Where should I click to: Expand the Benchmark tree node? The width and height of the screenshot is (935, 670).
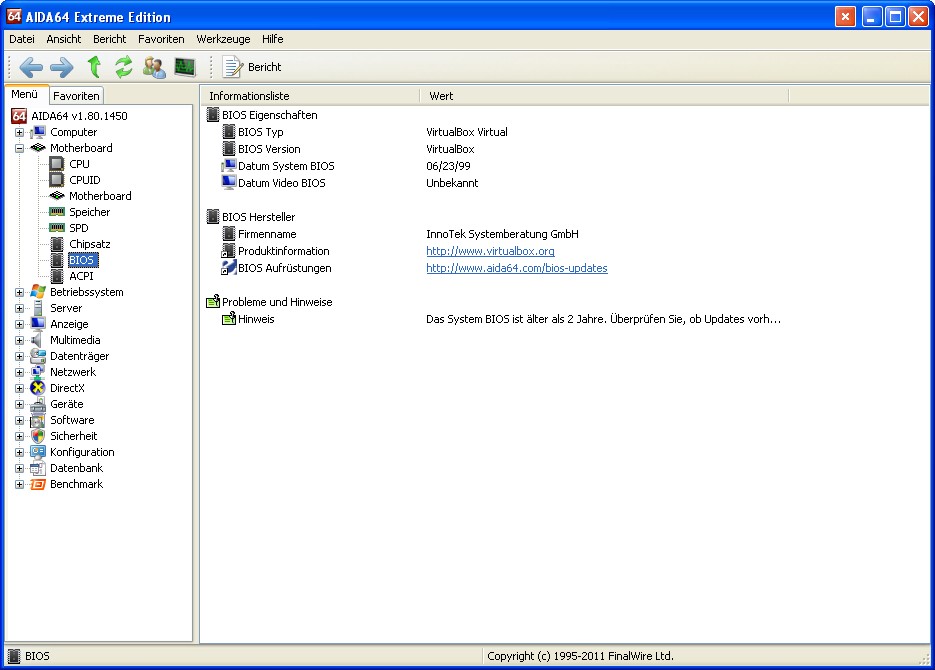point(20,484)
